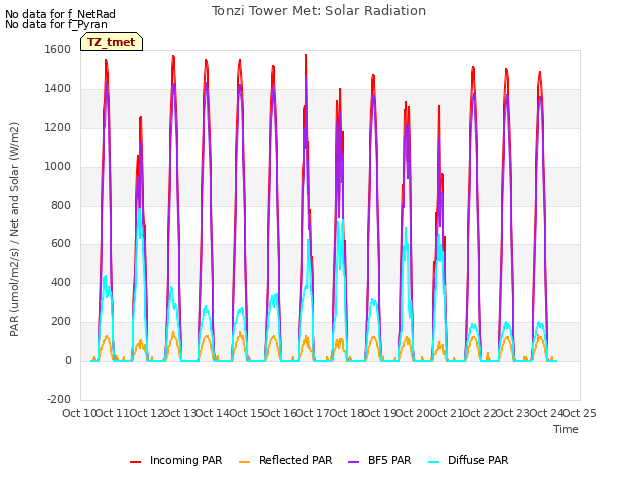Click the Diffuse PAR legend label
The image size is (640, 480).
(478, 460)
